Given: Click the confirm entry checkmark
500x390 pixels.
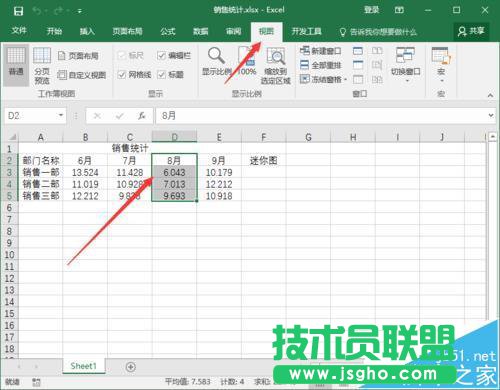Looking at the screenshot, I should click(119, 116).
